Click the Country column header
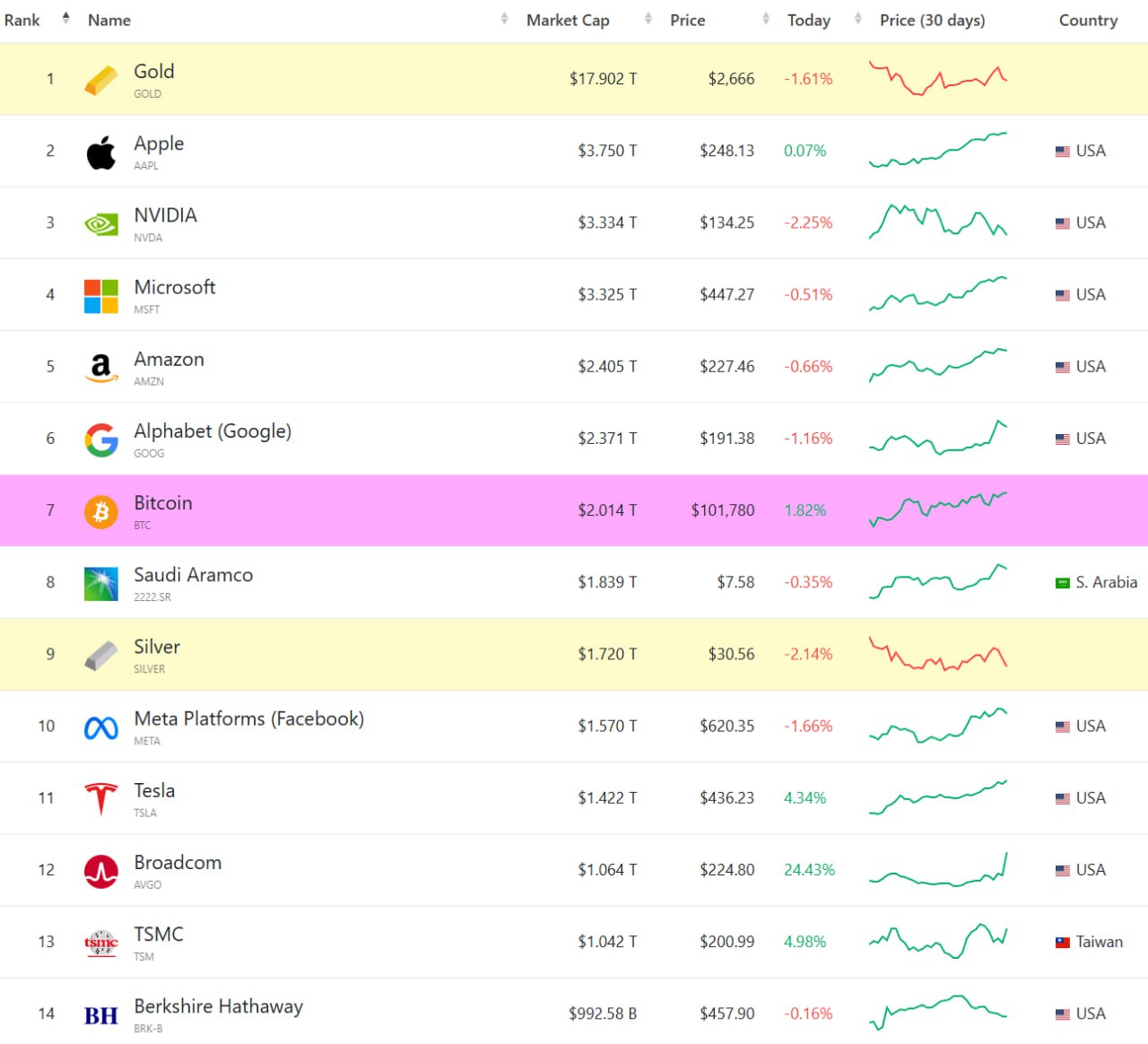This screenshot has height=1044, width=1148. (x=1088, y=20)
